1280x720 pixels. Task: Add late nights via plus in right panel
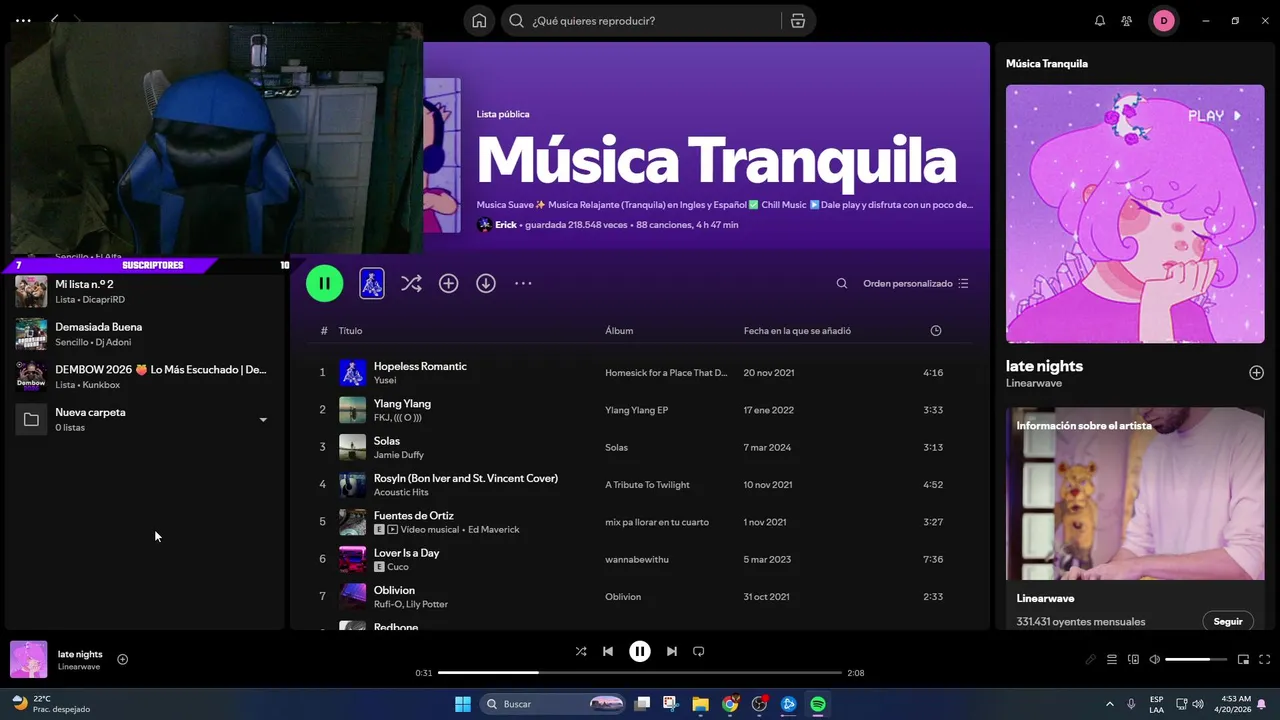(x=1256, y=373)
